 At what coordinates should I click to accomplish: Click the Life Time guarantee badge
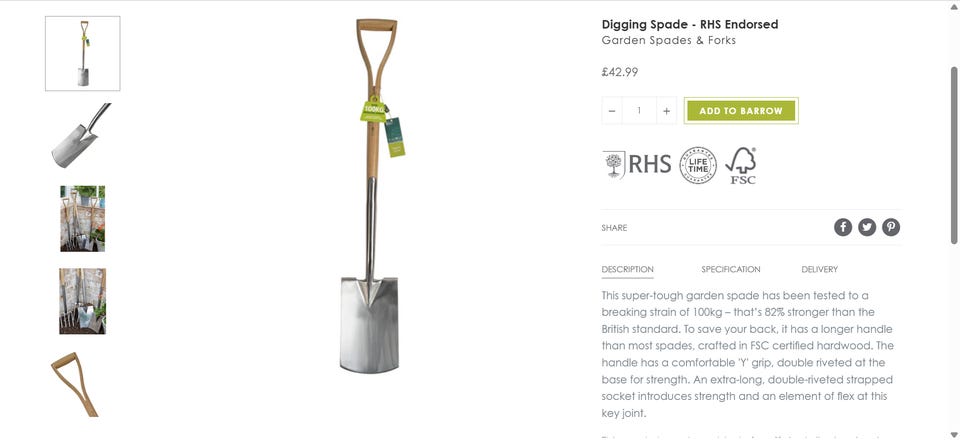tap(698, 165)
